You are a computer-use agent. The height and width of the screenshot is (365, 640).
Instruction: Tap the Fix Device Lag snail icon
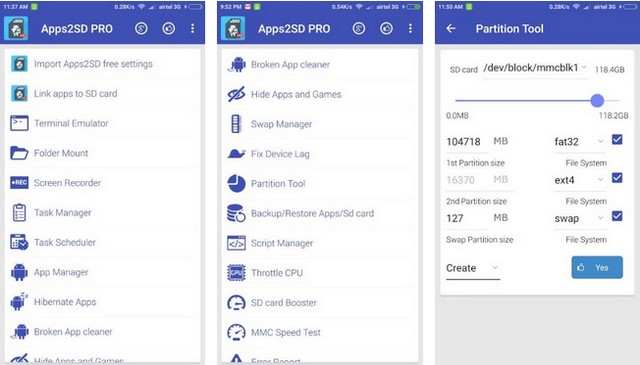point(236,154)
